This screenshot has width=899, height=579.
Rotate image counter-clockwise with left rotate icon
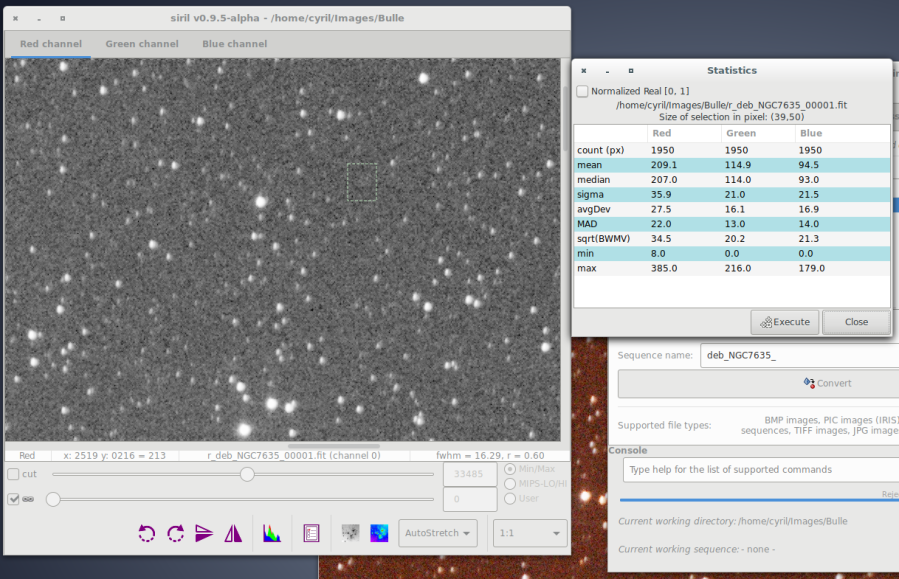147,533
